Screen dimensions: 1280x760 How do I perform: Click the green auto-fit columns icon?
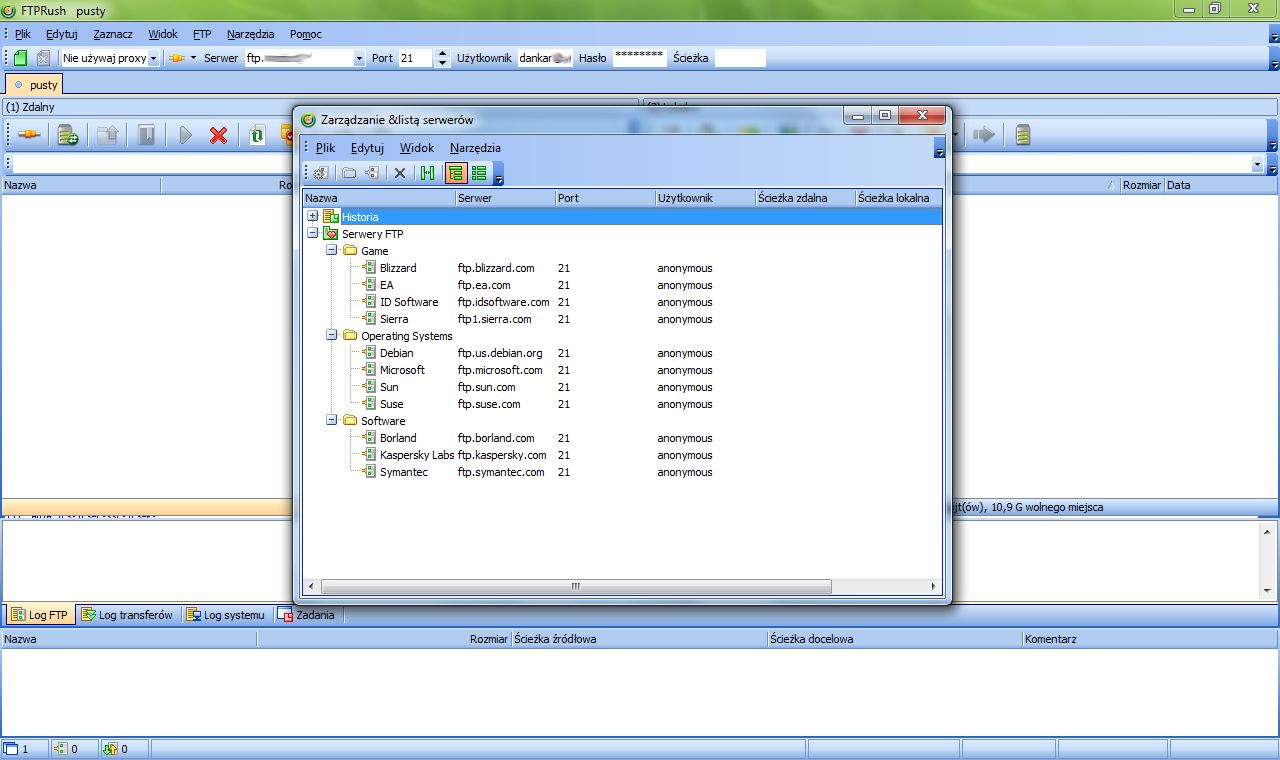coord(428,173)
